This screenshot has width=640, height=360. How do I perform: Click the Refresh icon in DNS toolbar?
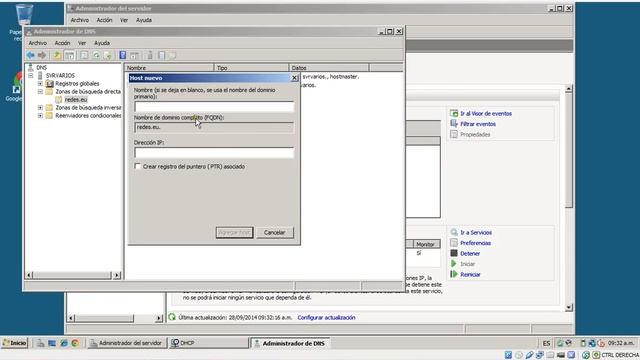pyautogui.click(x=96, y=55)
